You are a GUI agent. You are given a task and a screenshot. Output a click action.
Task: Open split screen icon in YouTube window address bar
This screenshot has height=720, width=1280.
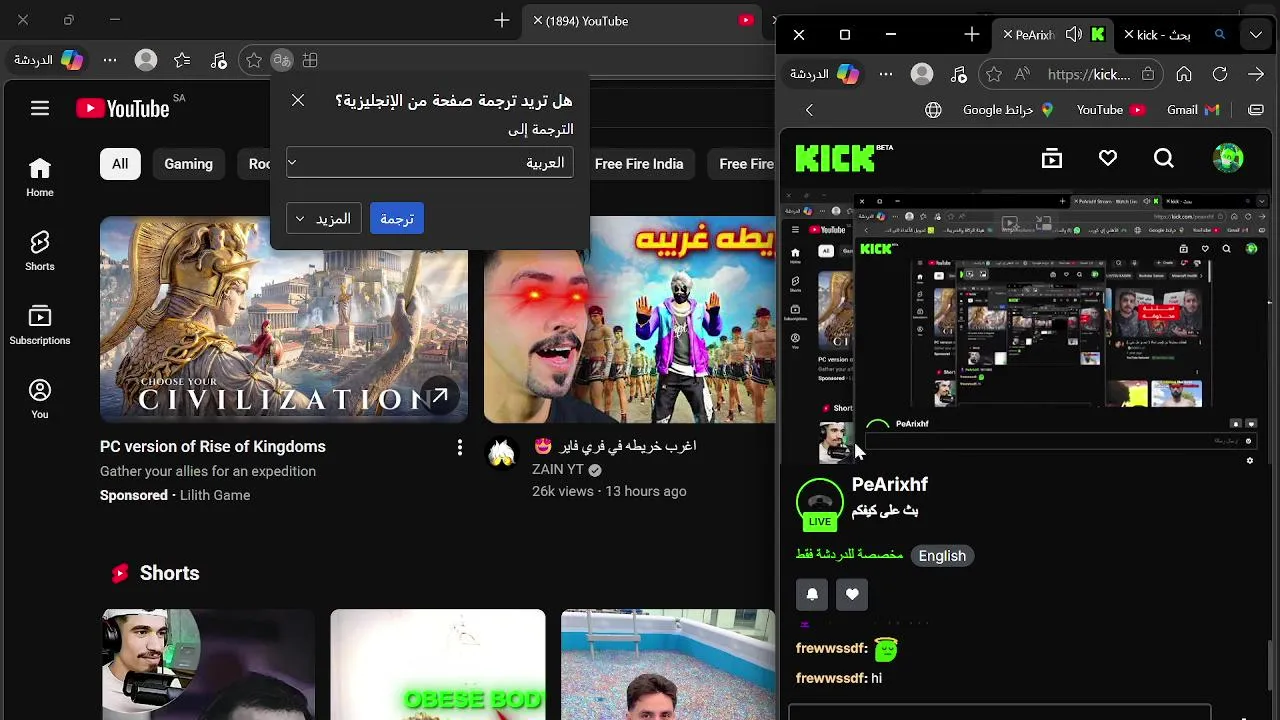coord(310,61)
